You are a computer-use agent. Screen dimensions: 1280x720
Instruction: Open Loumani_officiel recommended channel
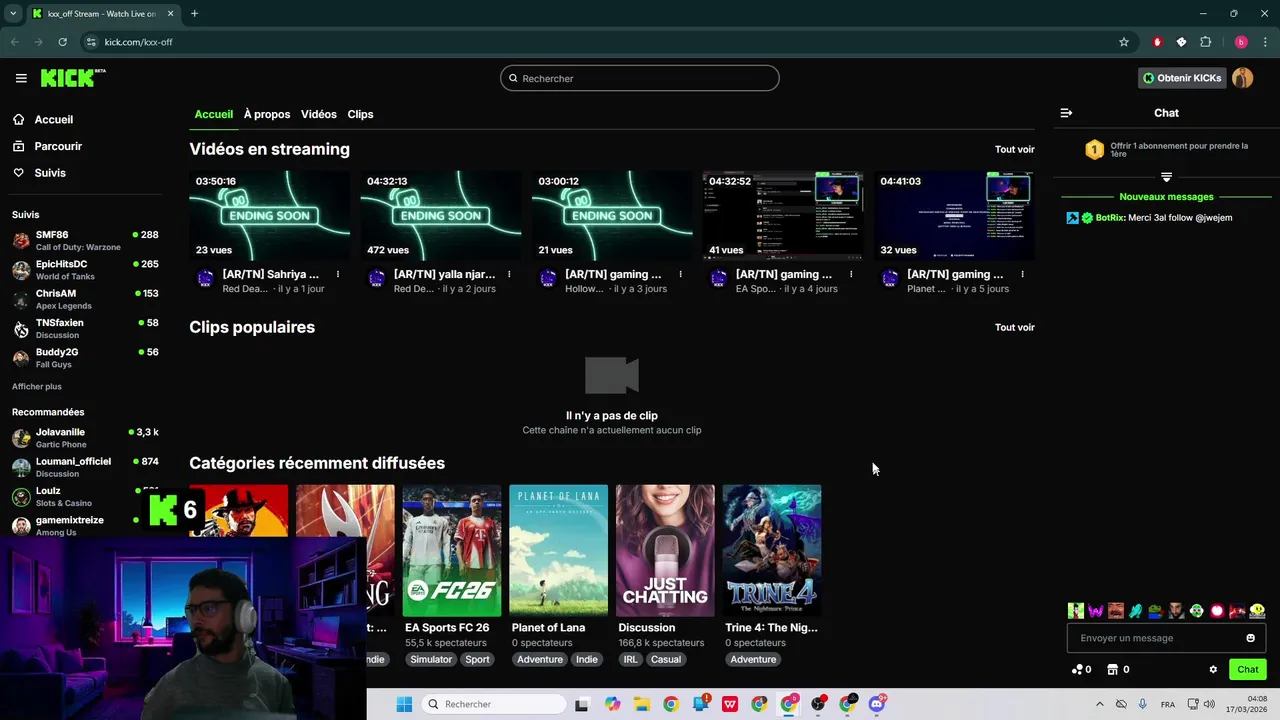(85, 467)
